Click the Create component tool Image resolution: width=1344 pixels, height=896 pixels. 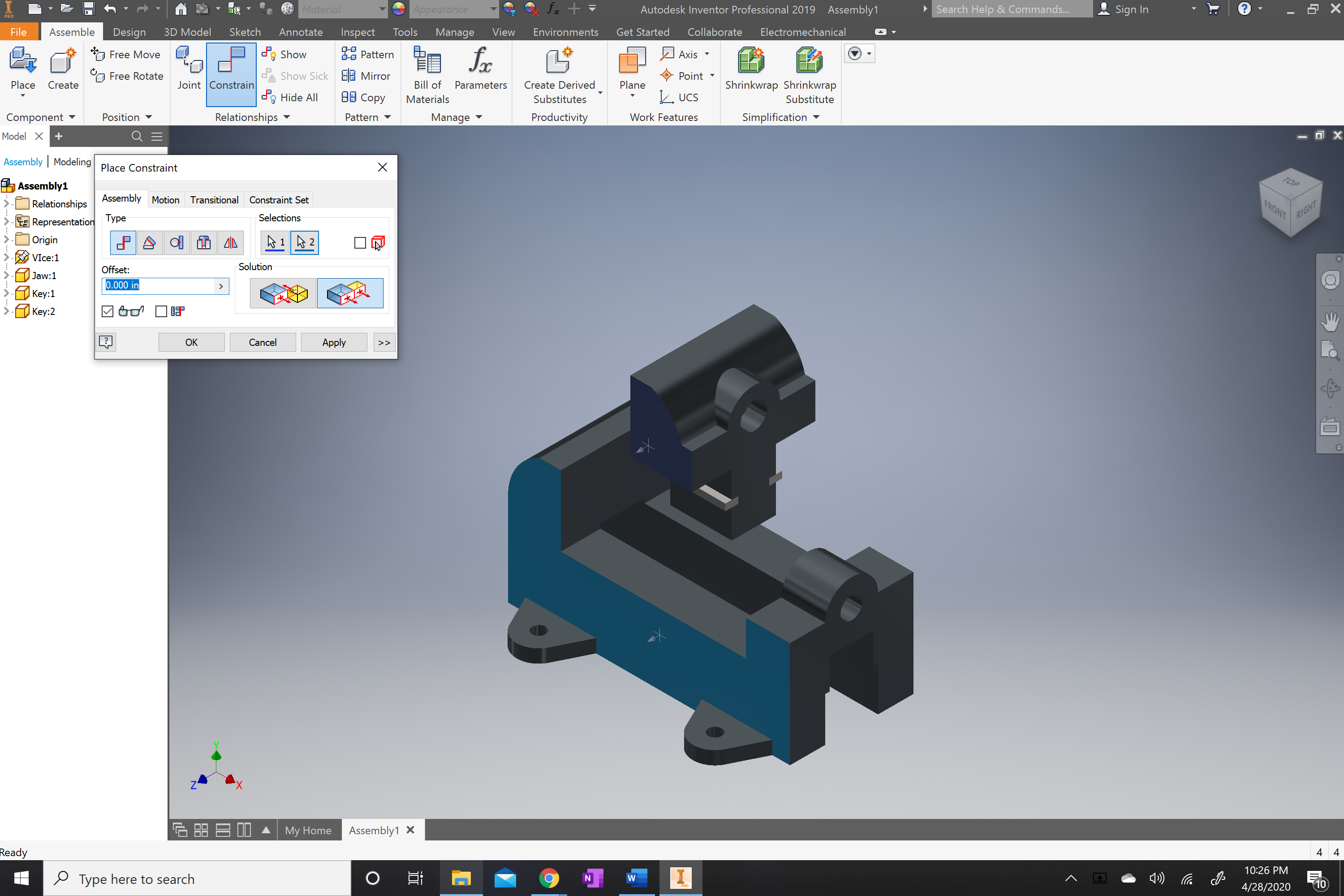click(x=63, y=69)
